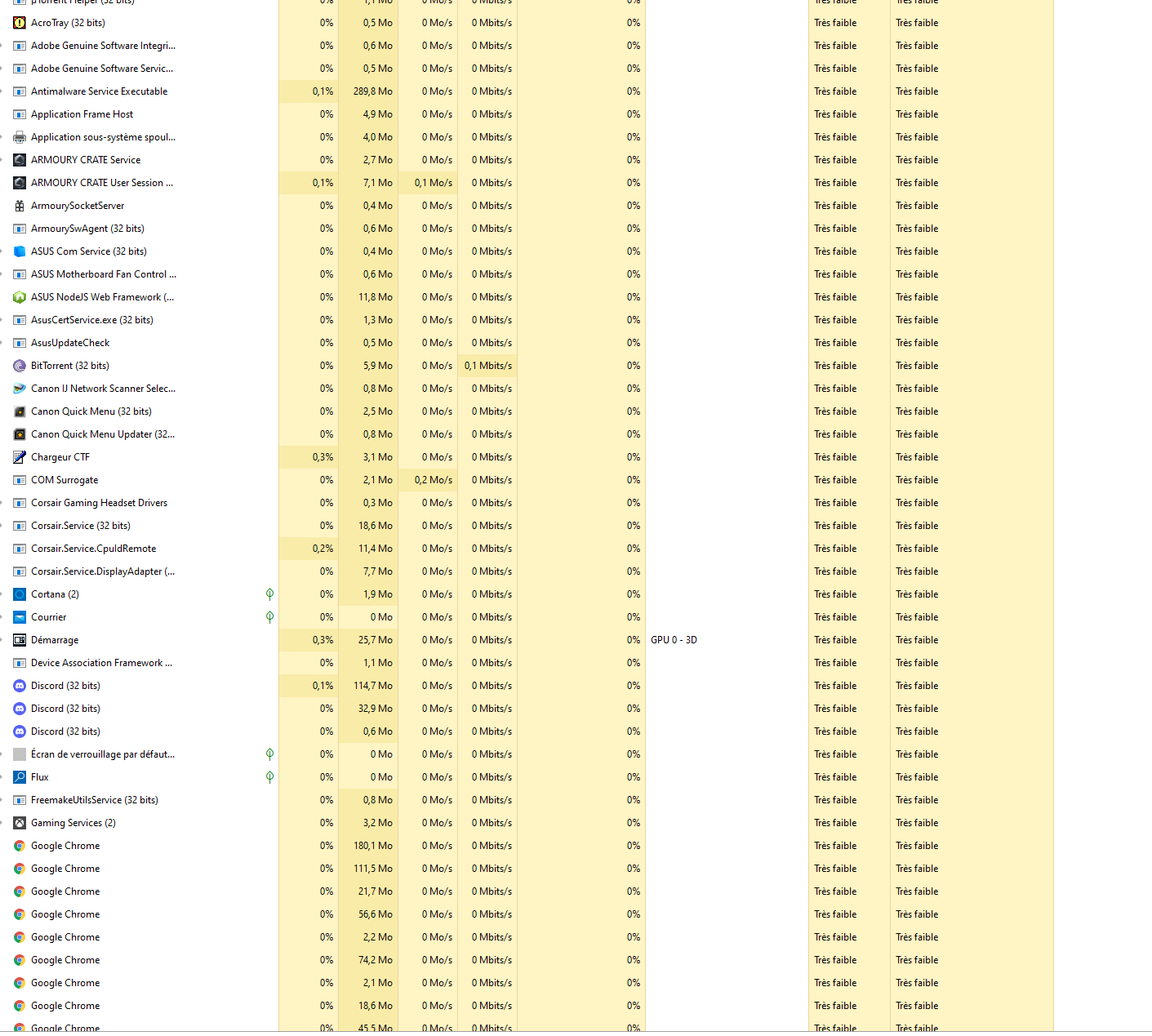The image size is (1152, 1036).
Task: Click the "0,3%" CPU value for Chargeur CTF
Action: click(322, 457)
